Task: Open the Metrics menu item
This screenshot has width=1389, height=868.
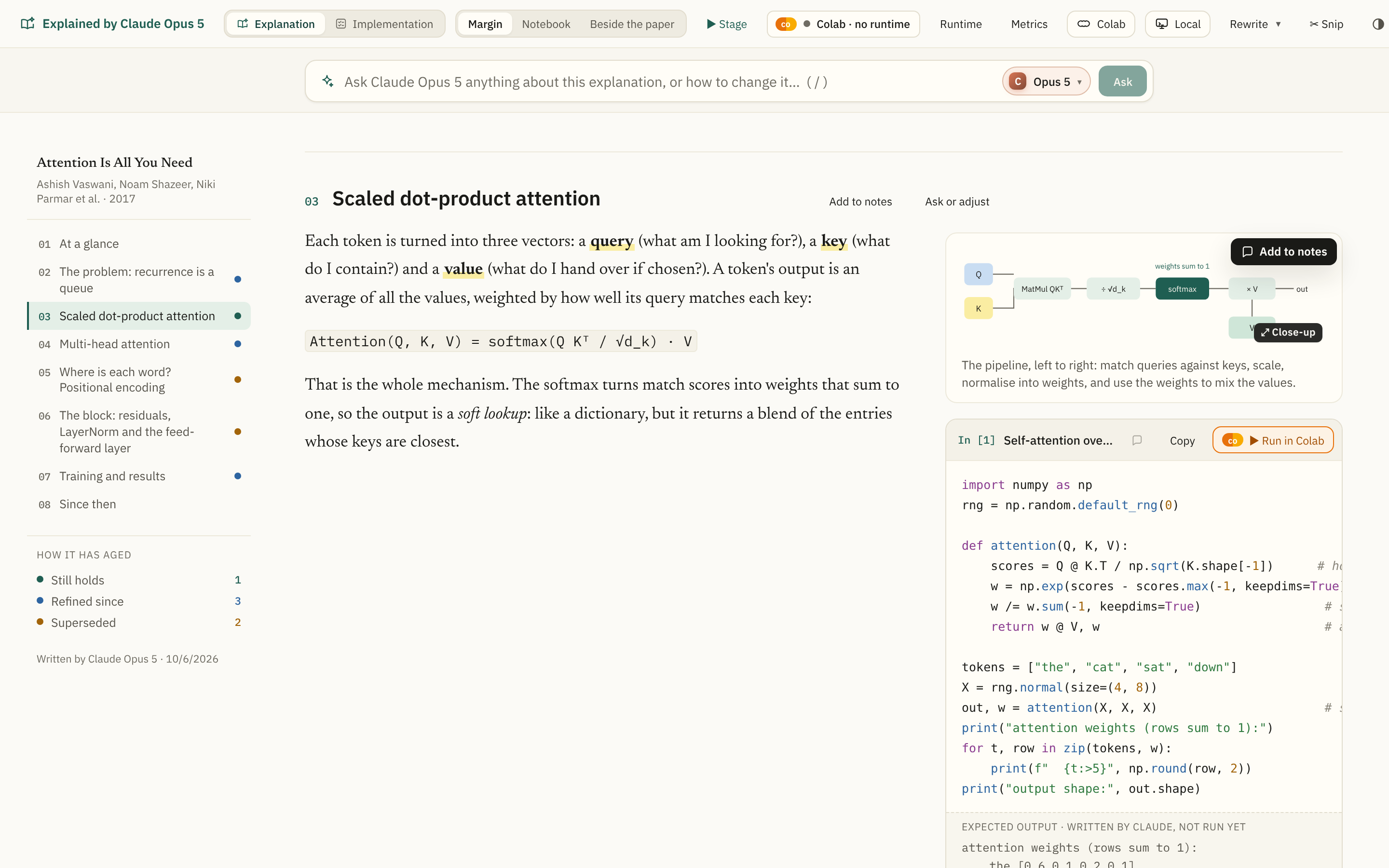Action: (1029, 24)
